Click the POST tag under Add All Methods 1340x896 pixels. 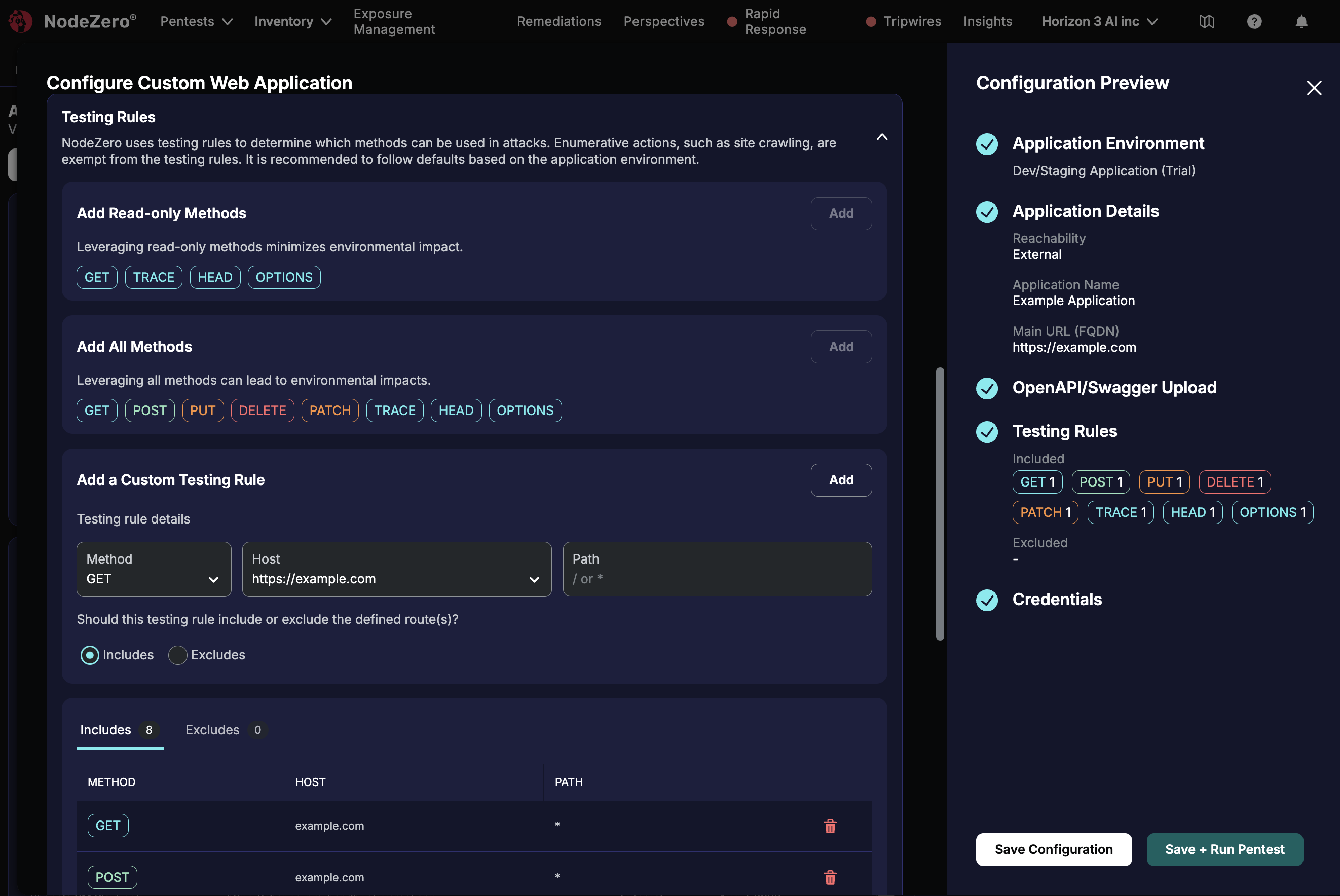tap(150, 410)
